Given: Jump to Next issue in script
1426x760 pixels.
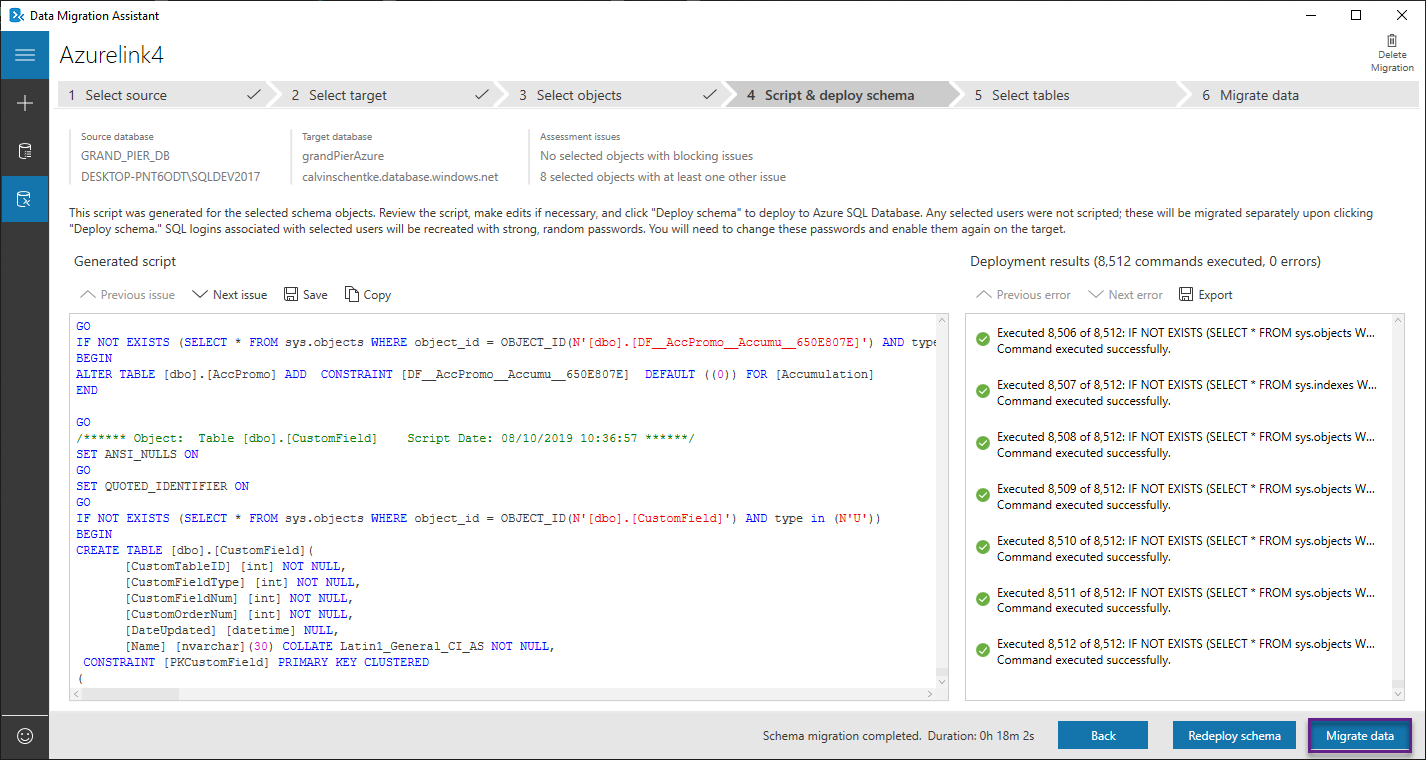Looking at the screenshot, I should click(230, 295).
